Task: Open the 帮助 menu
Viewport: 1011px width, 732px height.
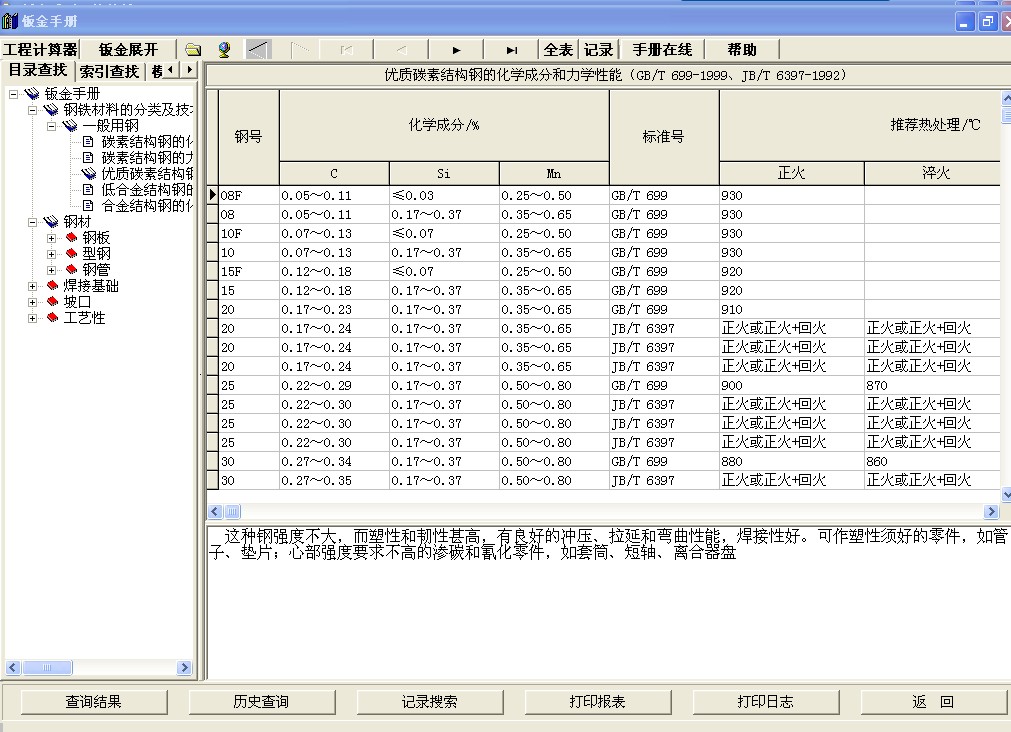Action: coord(741,50)
